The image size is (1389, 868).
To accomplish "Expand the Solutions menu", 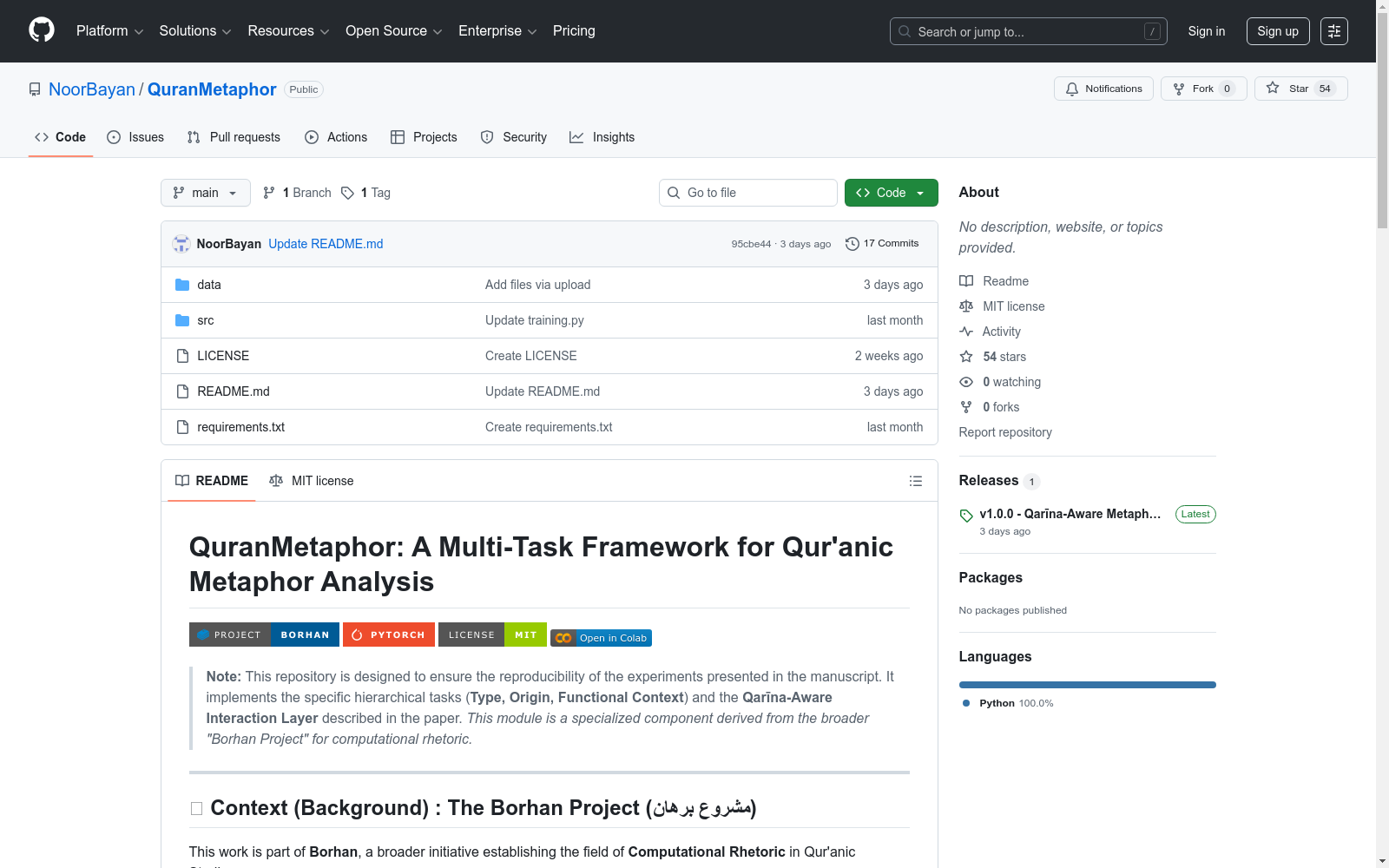I will coord(195,31).
